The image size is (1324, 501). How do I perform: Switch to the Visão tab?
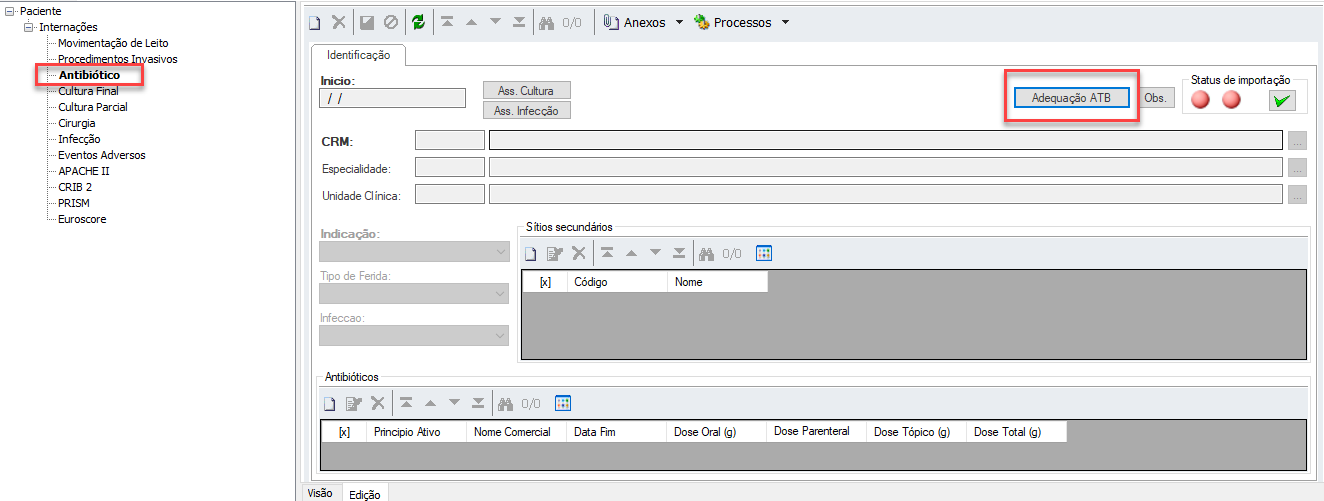pos(320,493)
